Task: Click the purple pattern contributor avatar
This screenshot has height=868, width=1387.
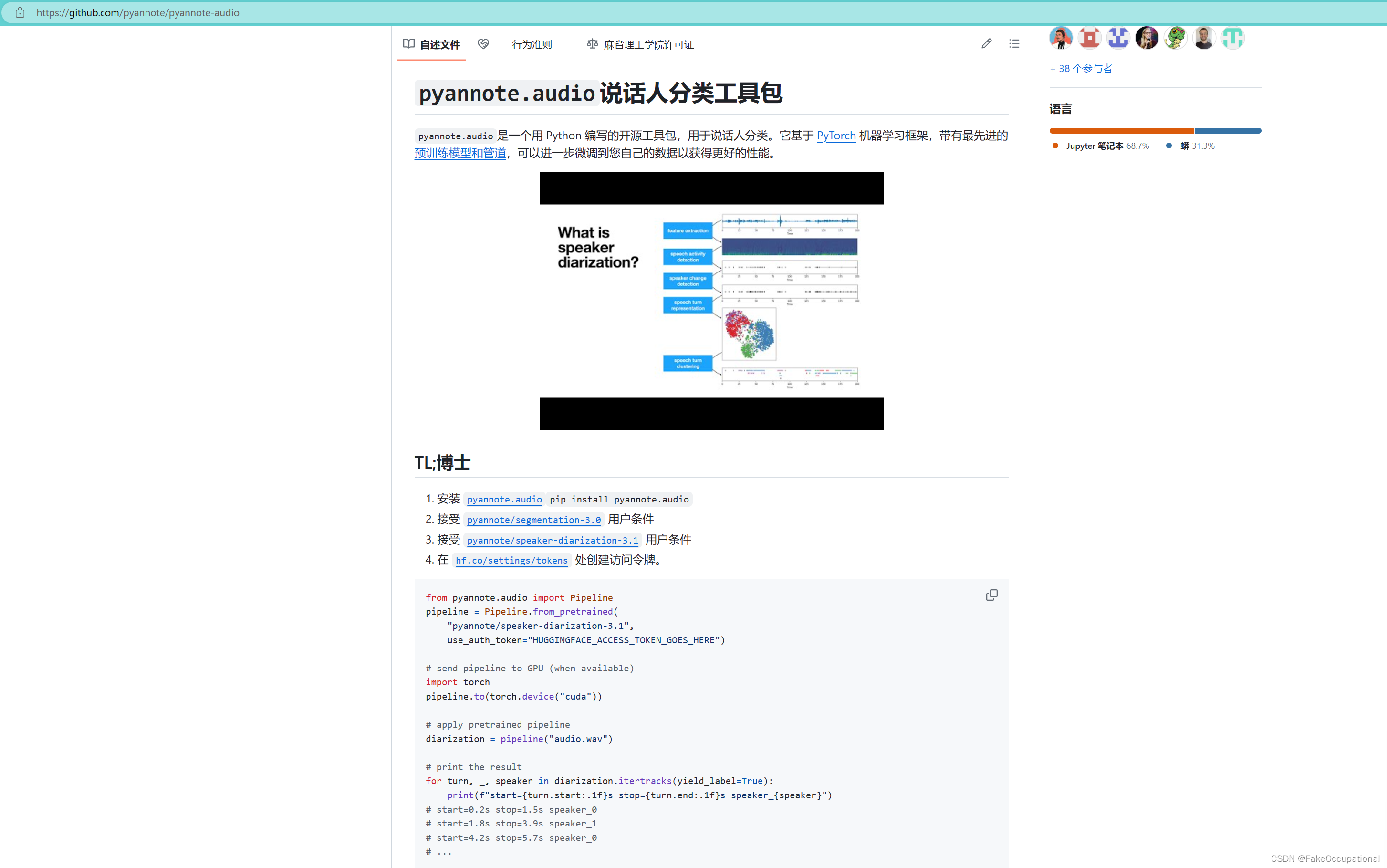Action: pos(1118,39)
